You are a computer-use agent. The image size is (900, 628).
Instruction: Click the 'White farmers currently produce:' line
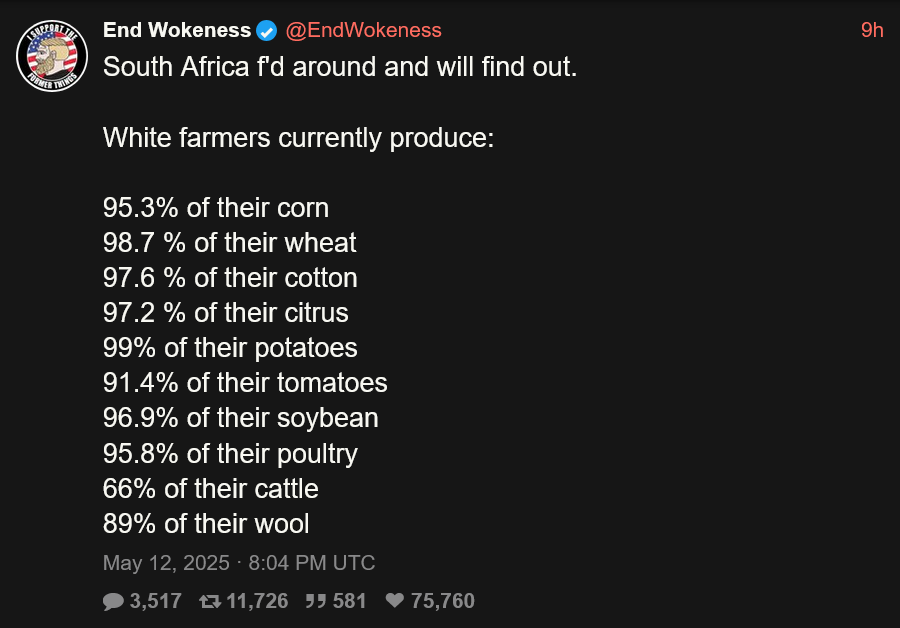298,138
